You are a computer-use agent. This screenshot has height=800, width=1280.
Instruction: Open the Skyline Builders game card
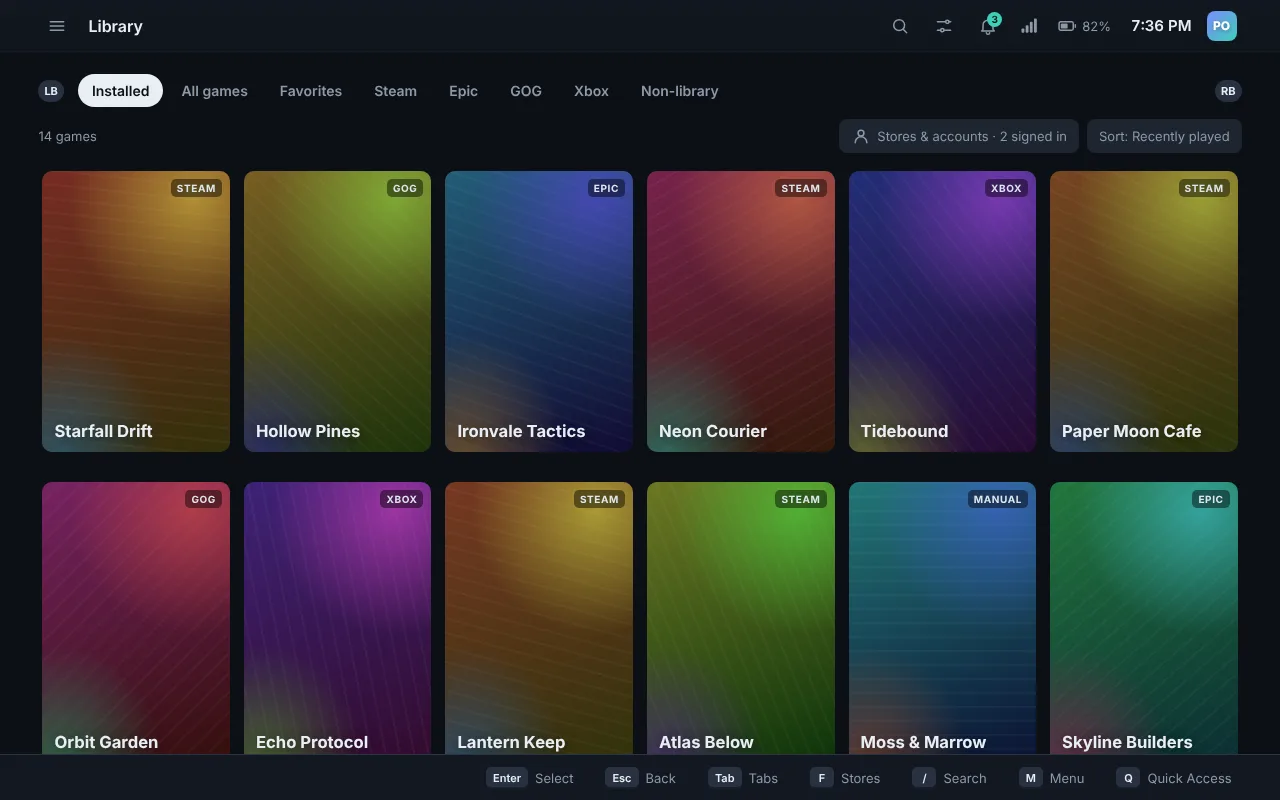tap(1144, 618)
